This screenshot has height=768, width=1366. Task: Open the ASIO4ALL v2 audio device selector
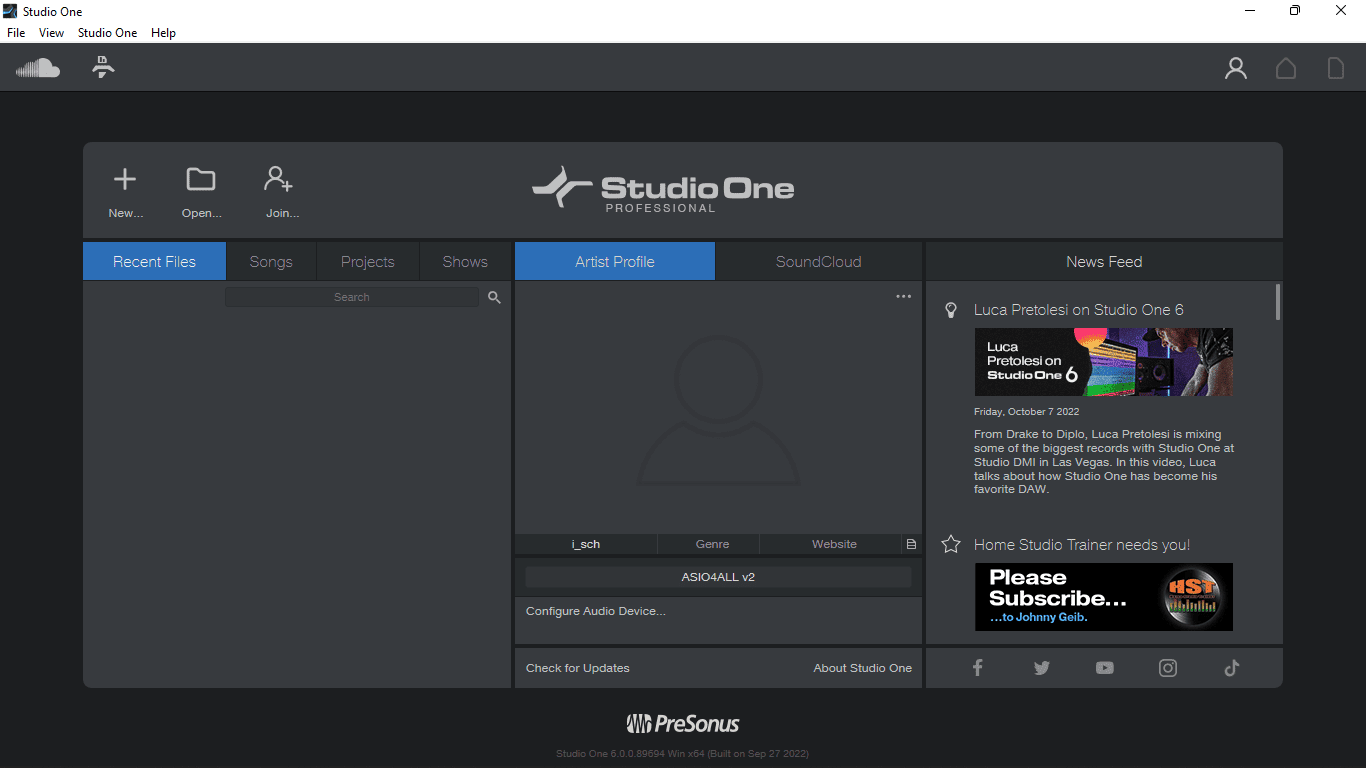click(718, 577)
